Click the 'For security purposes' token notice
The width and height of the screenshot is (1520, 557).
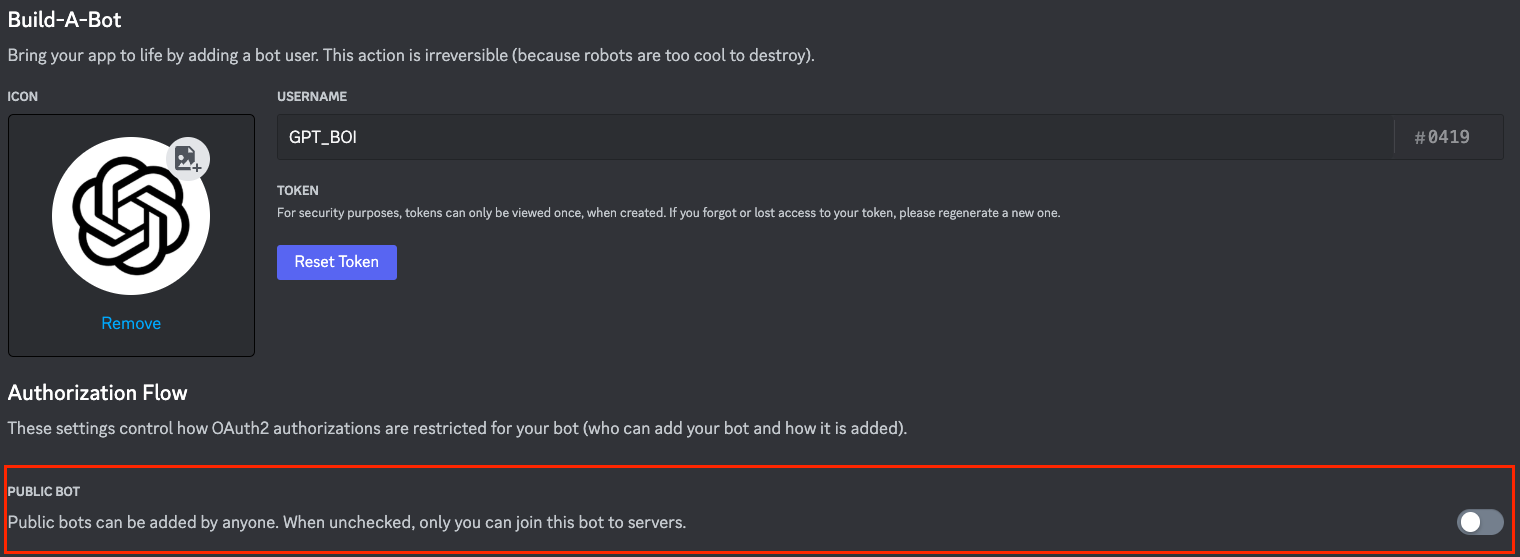pos(470,213)
